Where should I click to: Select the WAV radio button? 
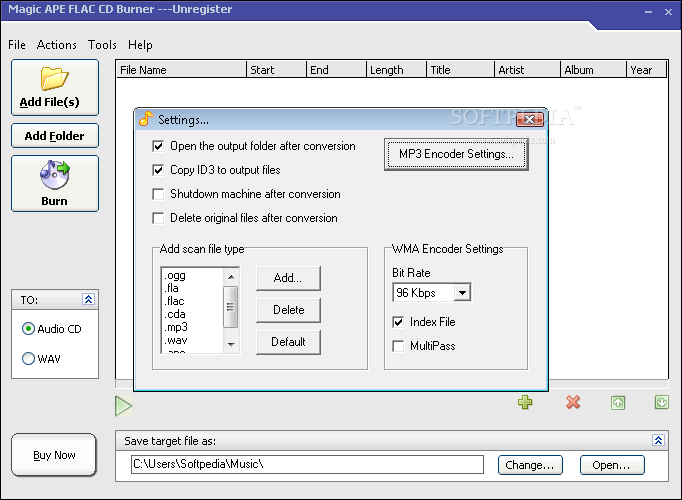point(28,358)
